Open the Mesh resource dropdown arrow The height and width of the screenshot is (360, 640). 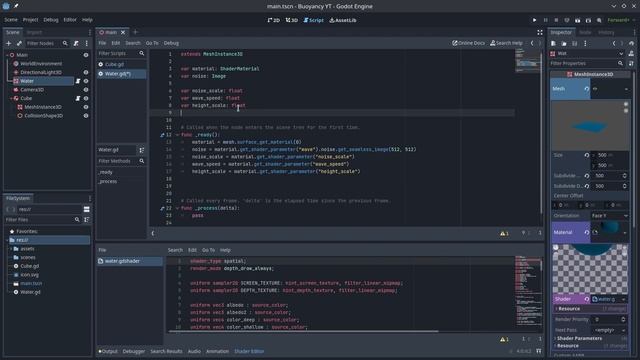[626, 89]
